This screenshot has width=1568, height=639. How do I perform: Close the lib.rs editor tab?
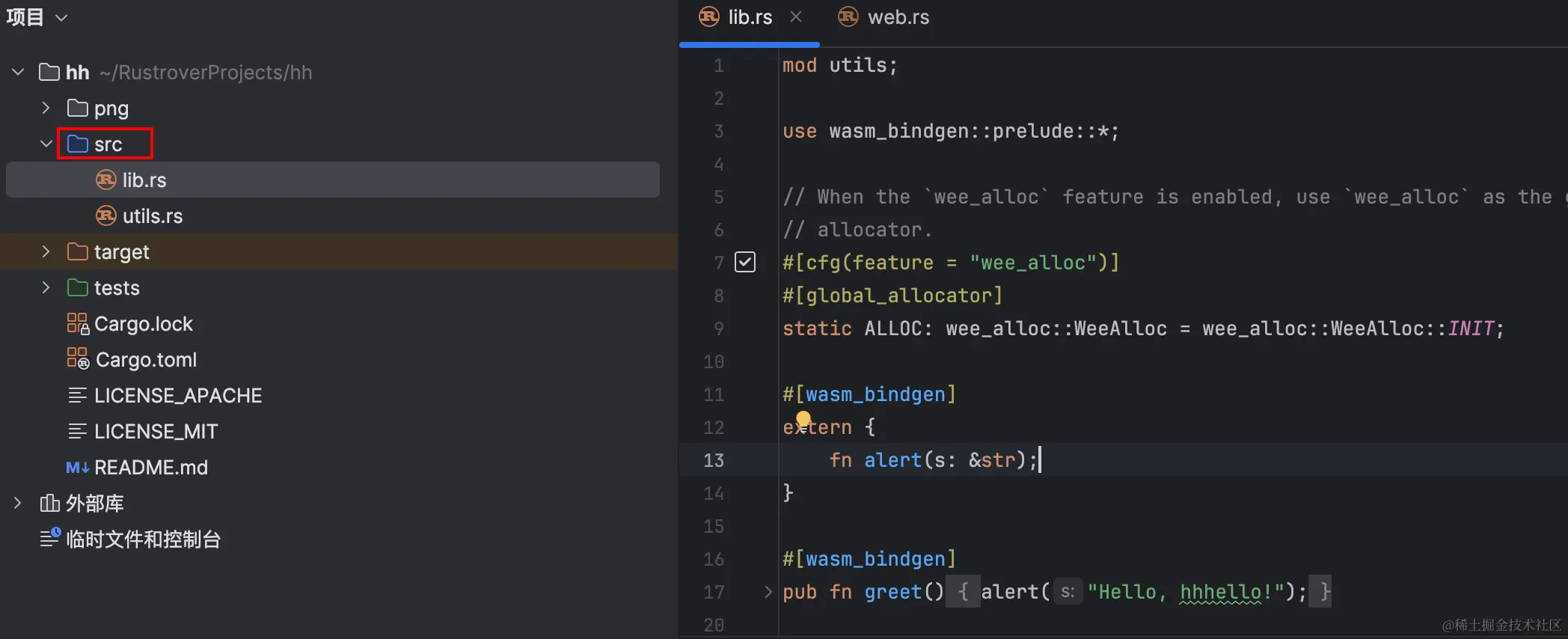[796, 16]
